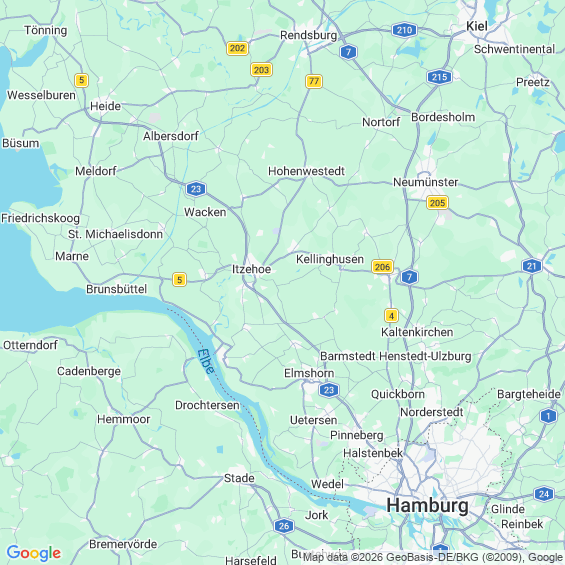Click the yellow 205 shield near Neumünster
Viewport: 565px width, 565px height.
point(437,203)
